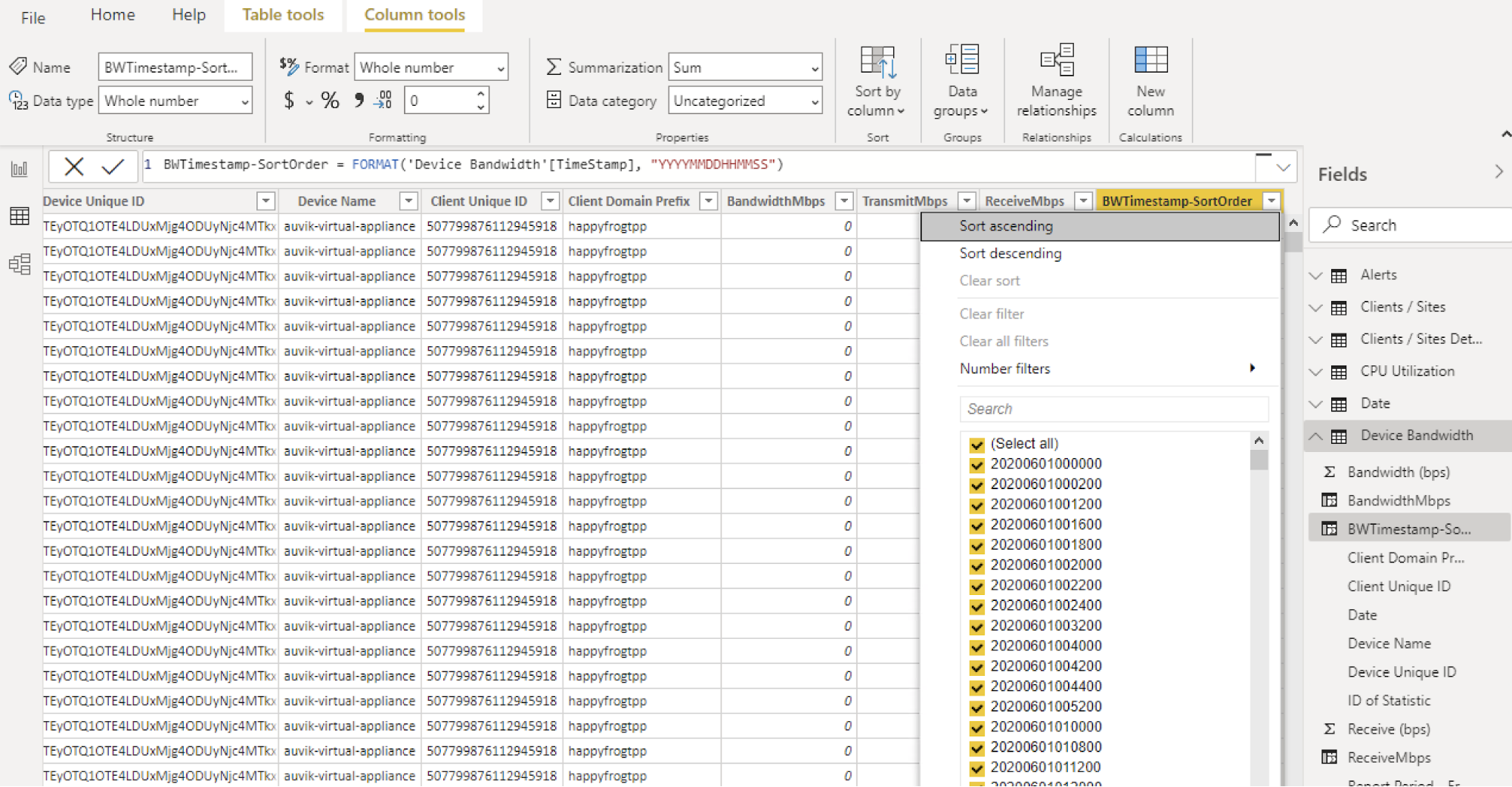This screenshot has height=787, width=1512.
Task: Select the ID of Statistic field
Action: tap(1389, 701)
